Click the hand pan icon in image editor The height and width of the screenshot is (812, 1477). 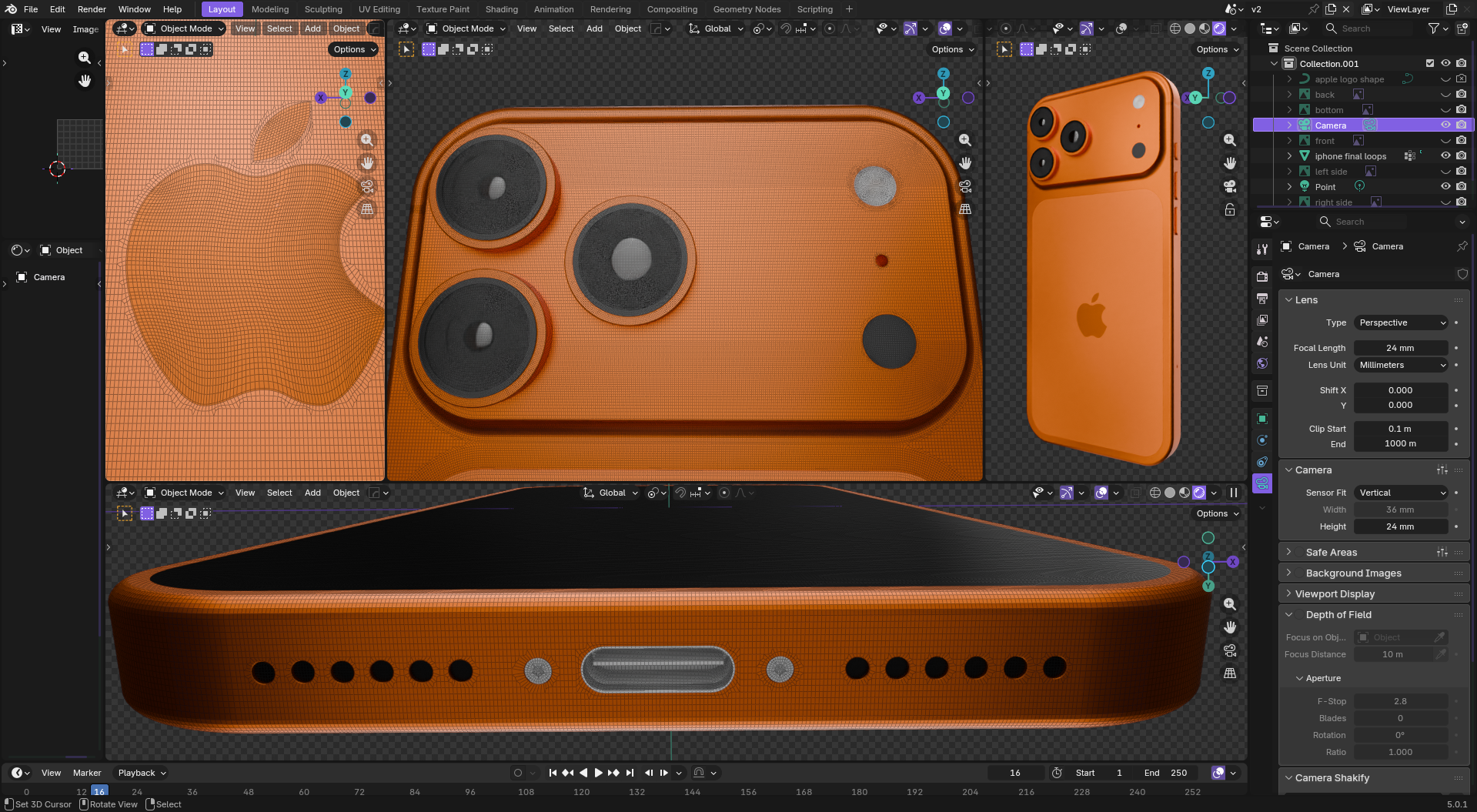pyautogui.click(x=85, y=81)
